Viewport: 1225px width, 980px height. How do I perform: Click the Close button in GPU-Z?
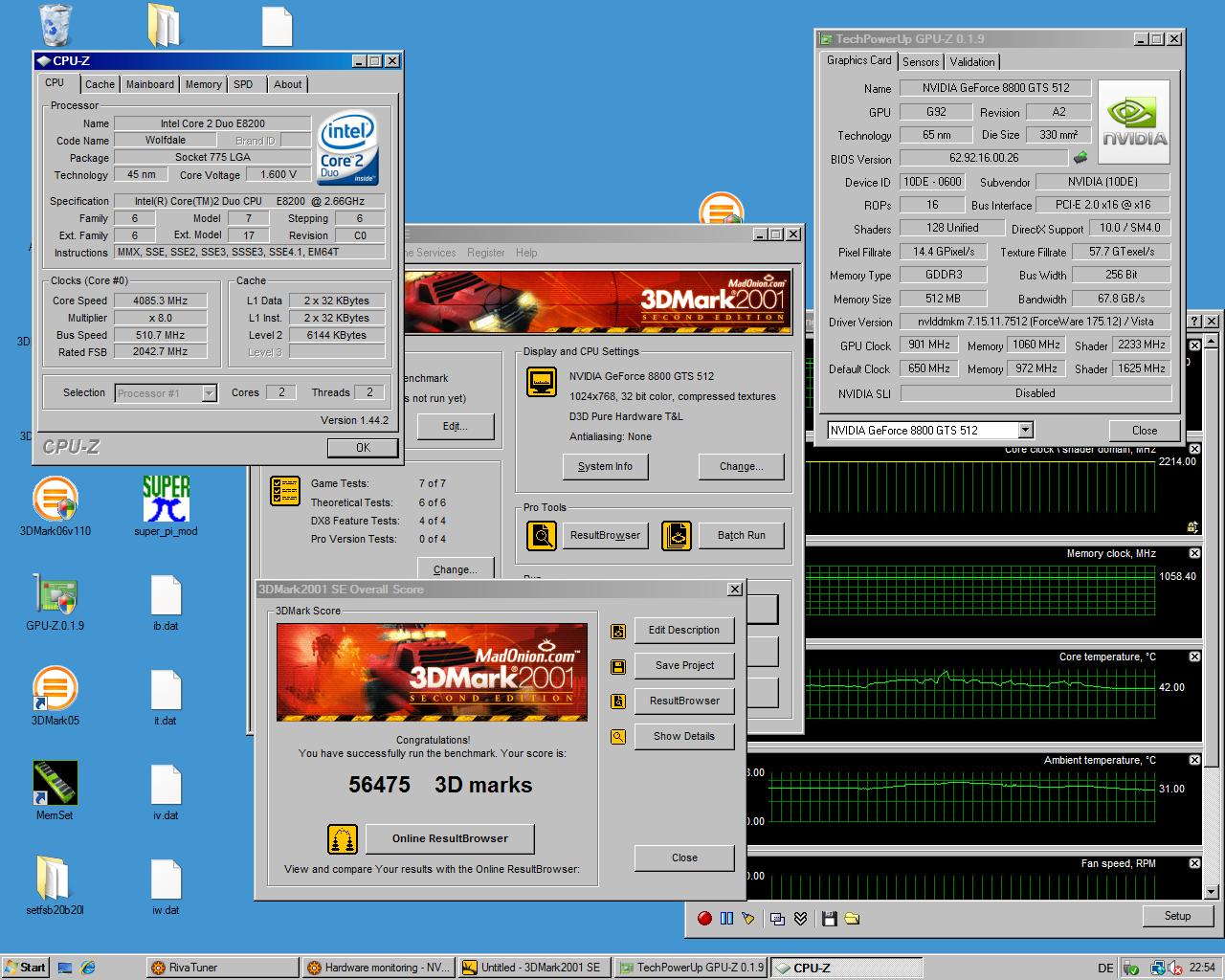click(1145, 431)
